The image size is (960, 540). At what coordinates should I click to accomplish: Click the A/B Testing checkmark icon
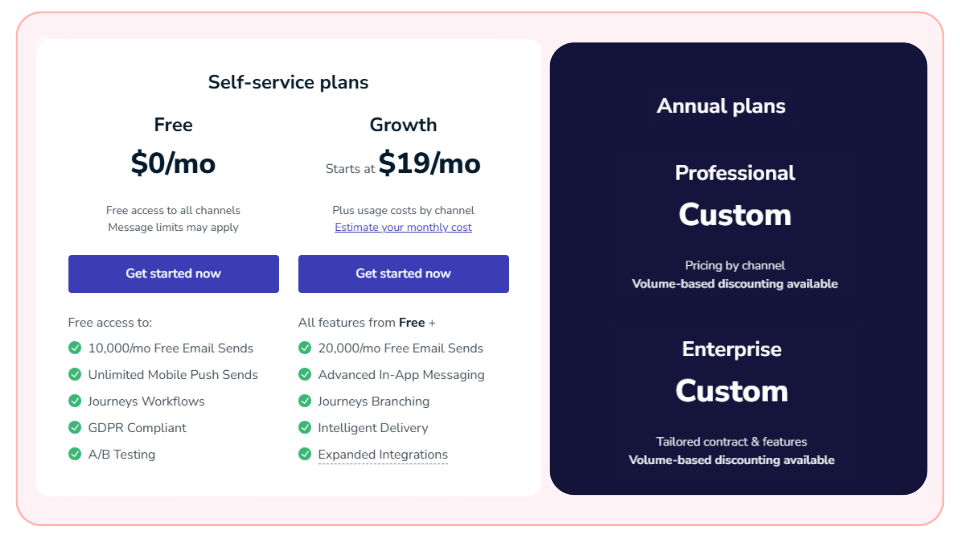click(x=75, y=454)
